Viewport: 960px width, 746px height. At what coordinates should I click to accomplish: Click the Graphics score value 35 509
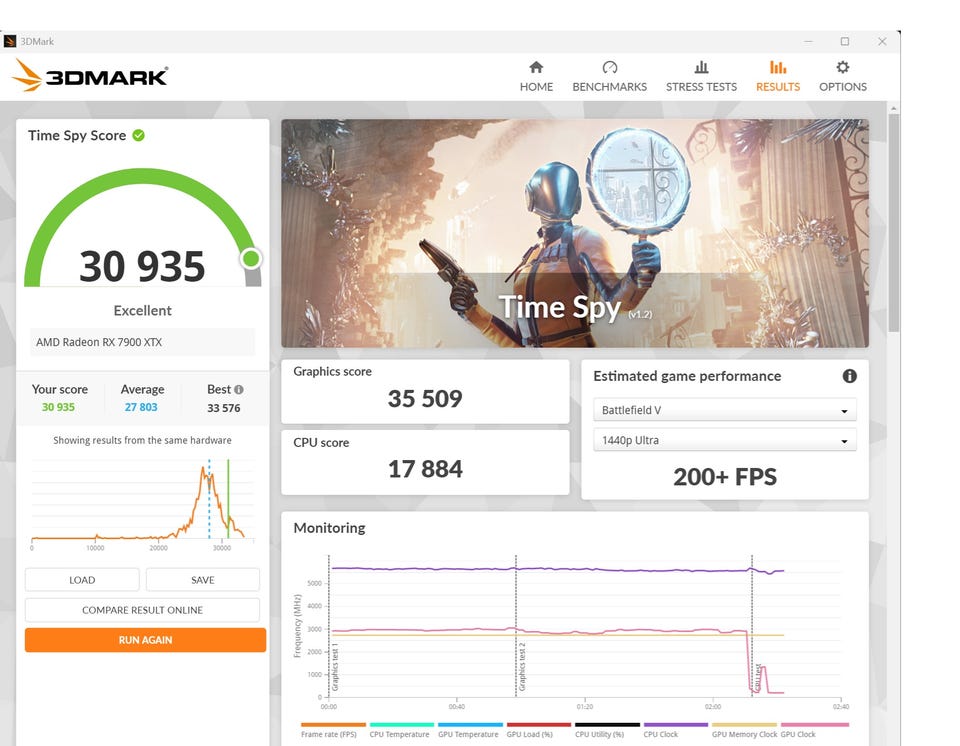[425, 399]
